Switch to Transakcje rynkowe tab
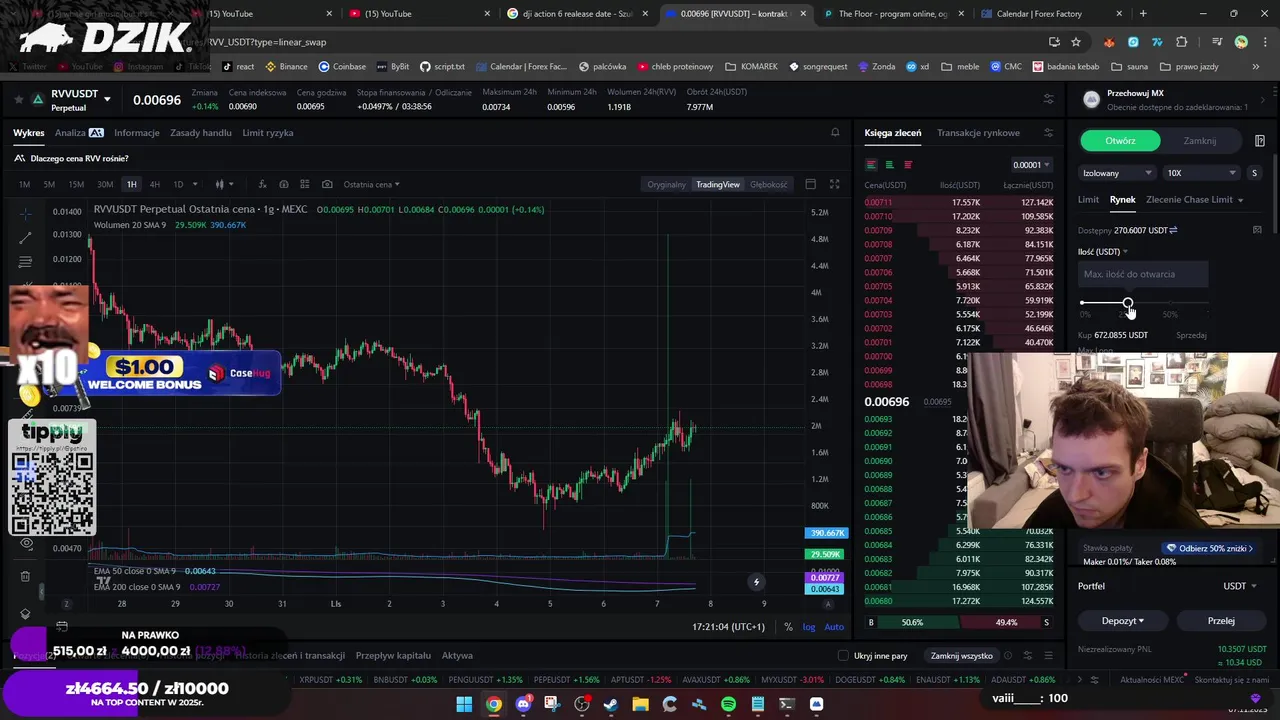This screenshot has width=1280, height=720. coord(978,132)
